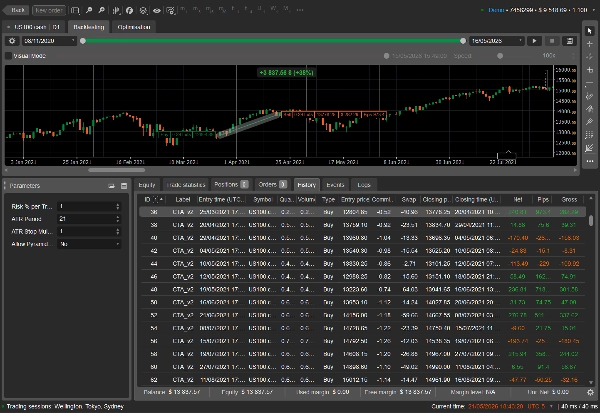This screenshot has width=600, height=413.
Task: Sort by Net column header
Action: [x=518, y=199]
